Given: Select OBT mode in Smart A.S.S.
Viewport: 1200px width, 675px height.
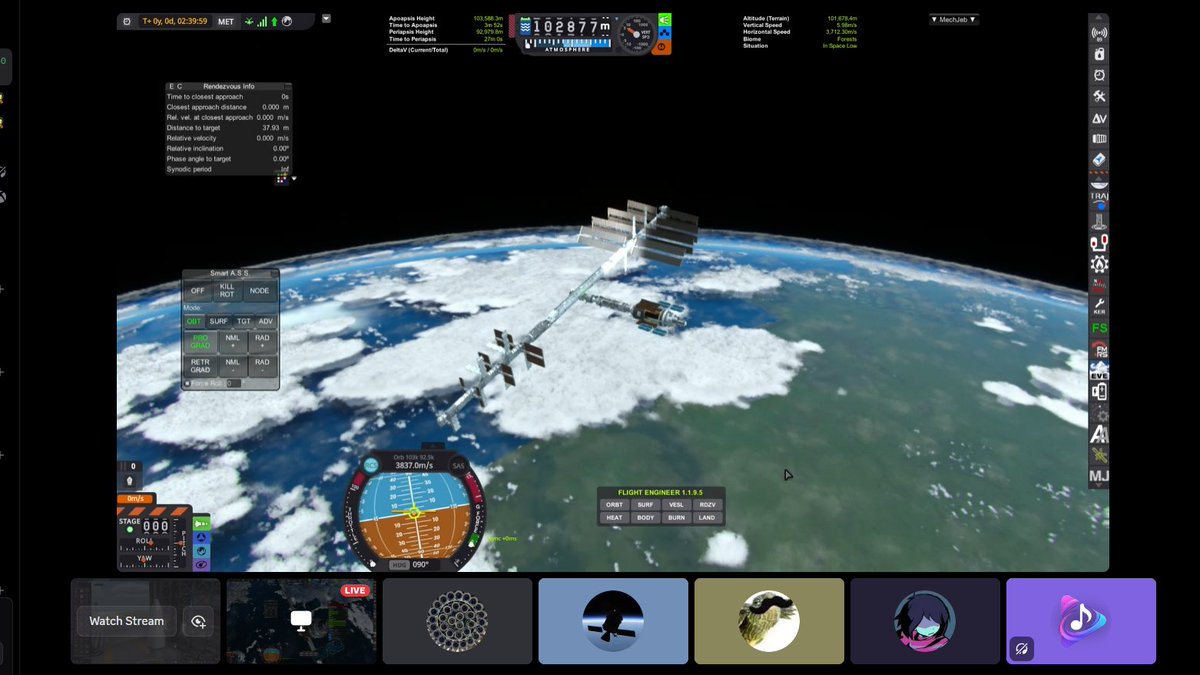Looking at the screenshot, I should click(194, 321).
